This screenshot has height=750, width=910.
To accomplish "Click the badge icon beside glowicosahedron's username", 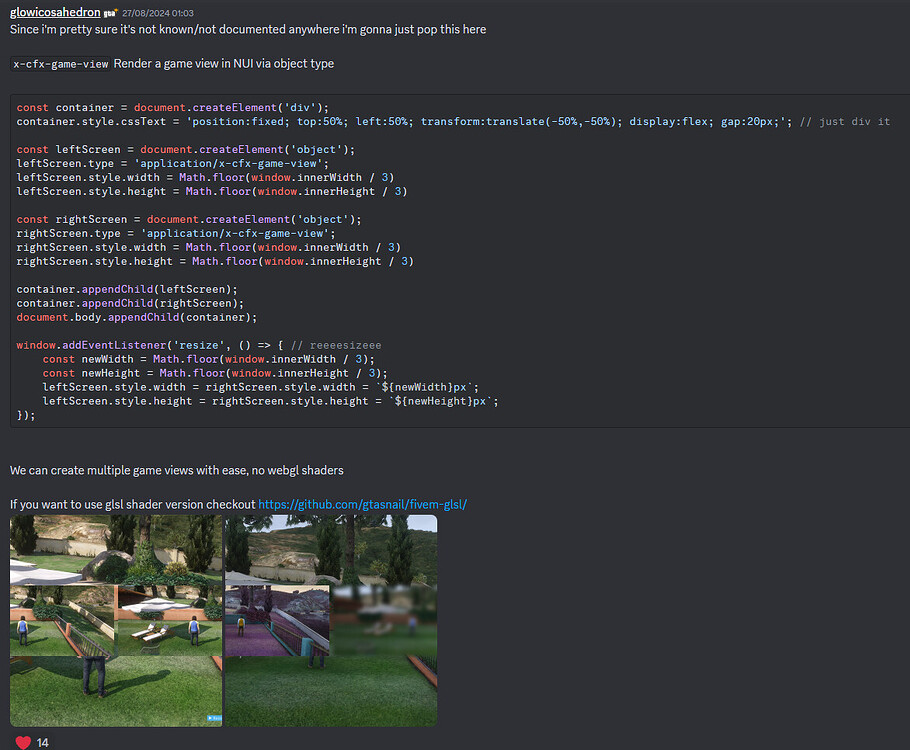I will point(110,12).
